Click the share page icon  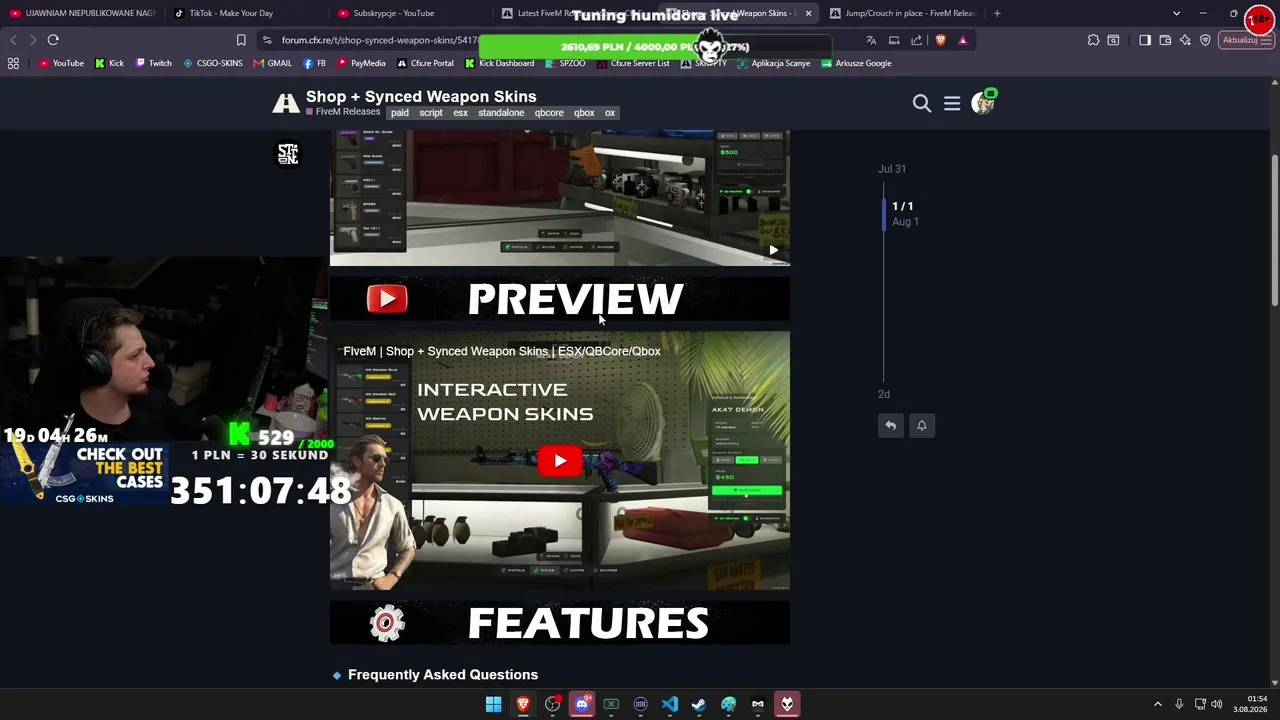tap(917, 40)
